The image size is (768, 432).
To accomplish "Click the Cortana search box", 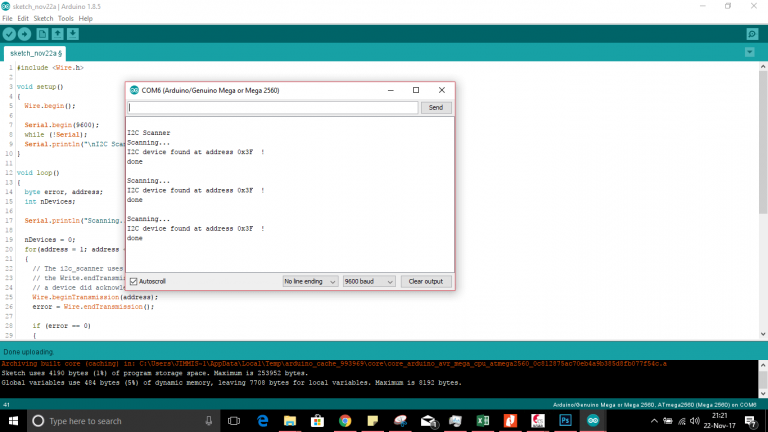I will (x=123, y=421).
